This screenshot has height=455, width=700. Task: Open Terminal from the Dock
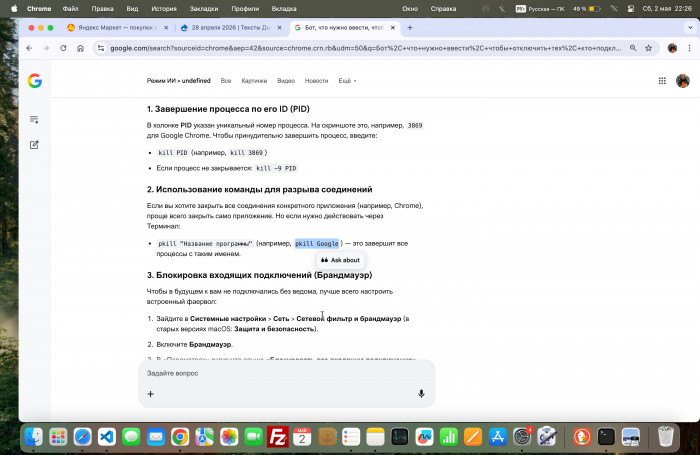[x=606, y=437]
